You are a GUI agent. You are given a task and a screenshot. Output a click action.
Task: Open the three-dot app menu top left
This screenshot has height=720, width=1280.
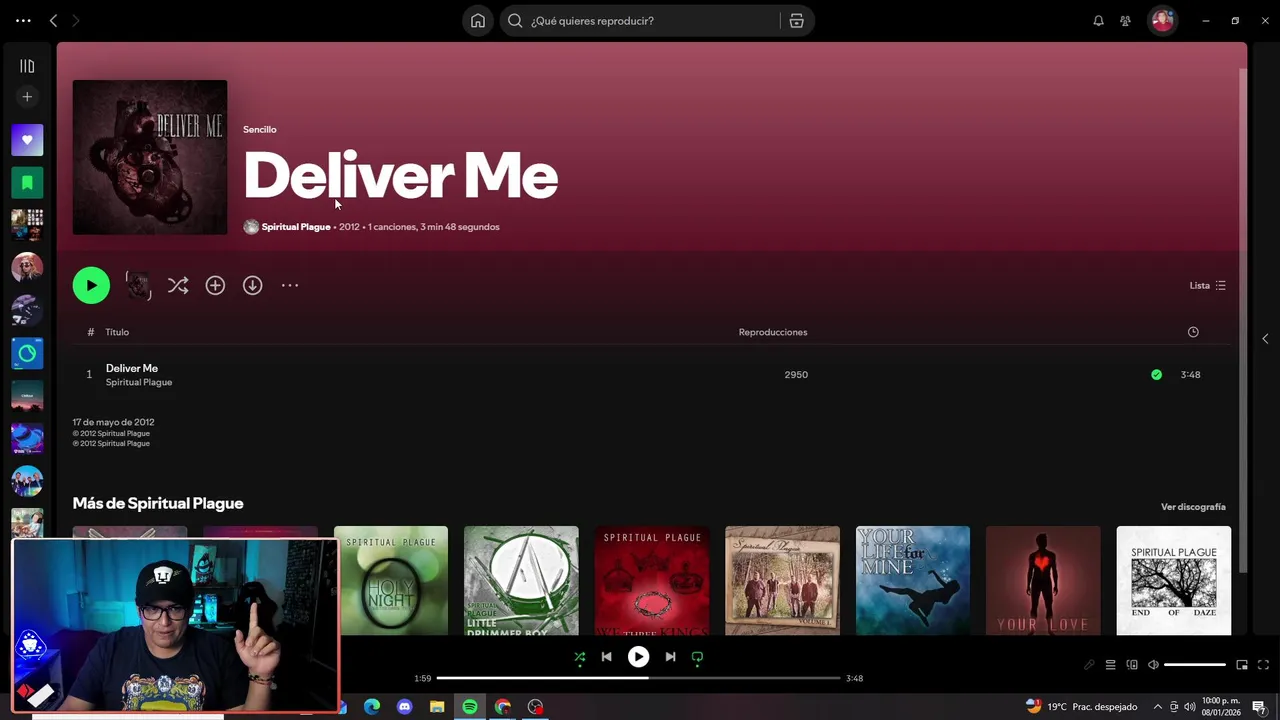click(x=23, y=21)
